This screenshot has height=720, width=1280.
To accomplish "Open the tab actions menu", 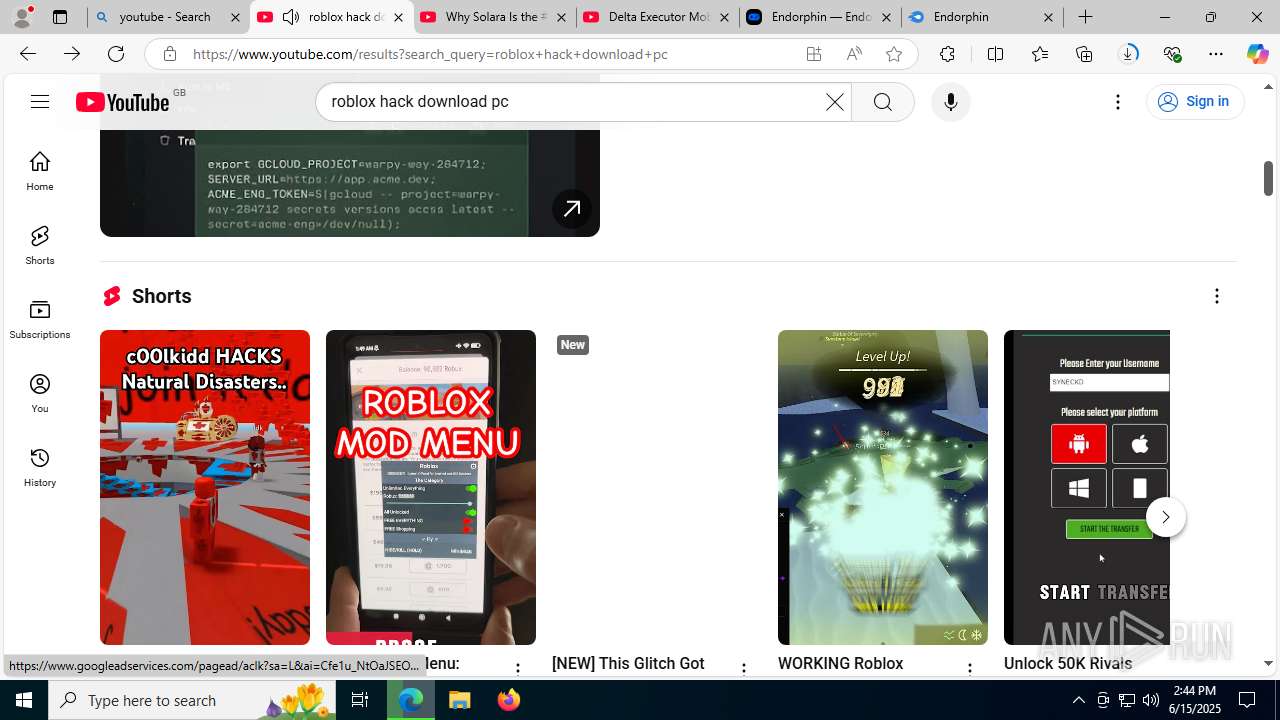I will (60, 17).
